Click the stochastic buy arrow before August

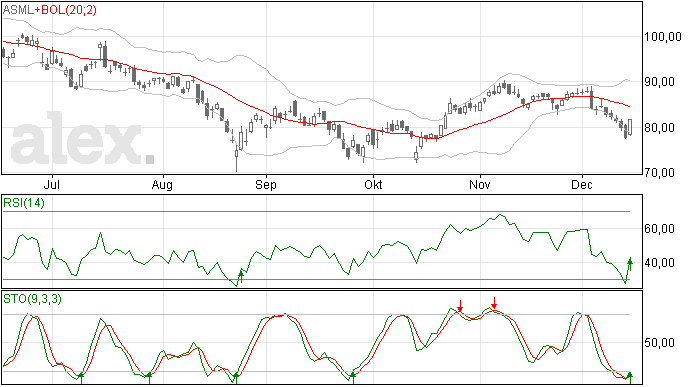coord(149,378)
